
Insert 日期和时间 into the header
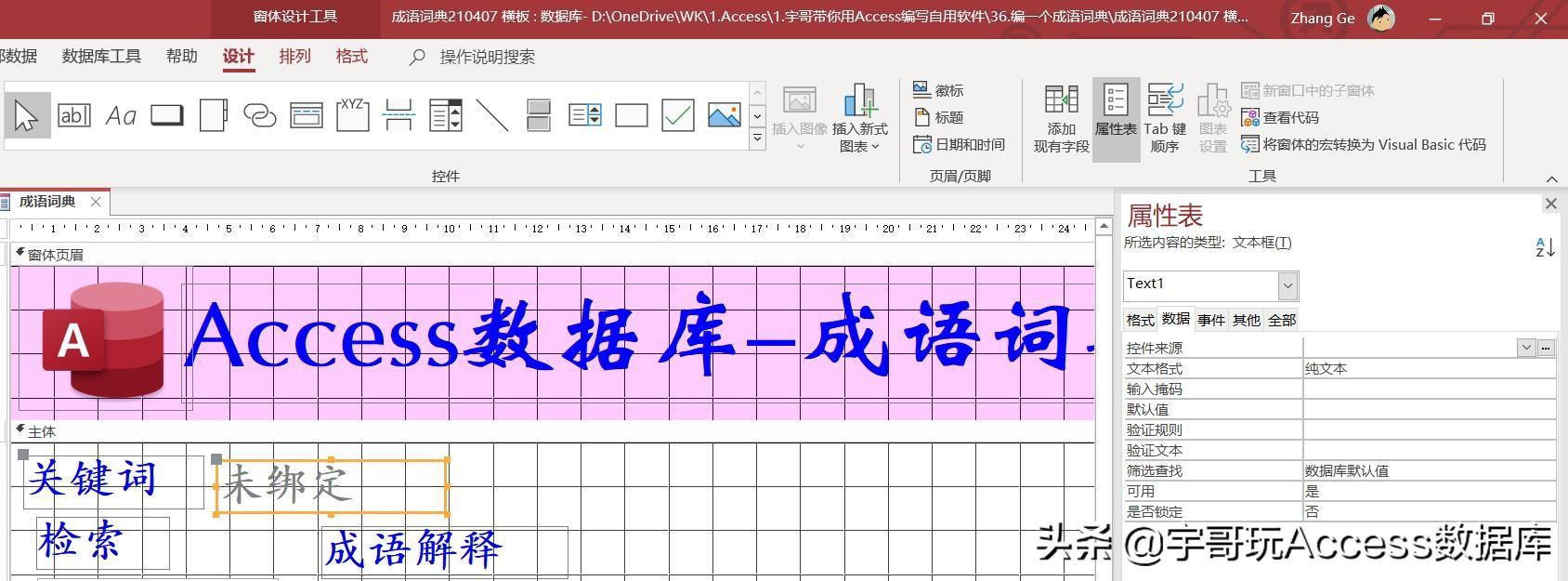point(960,144)
